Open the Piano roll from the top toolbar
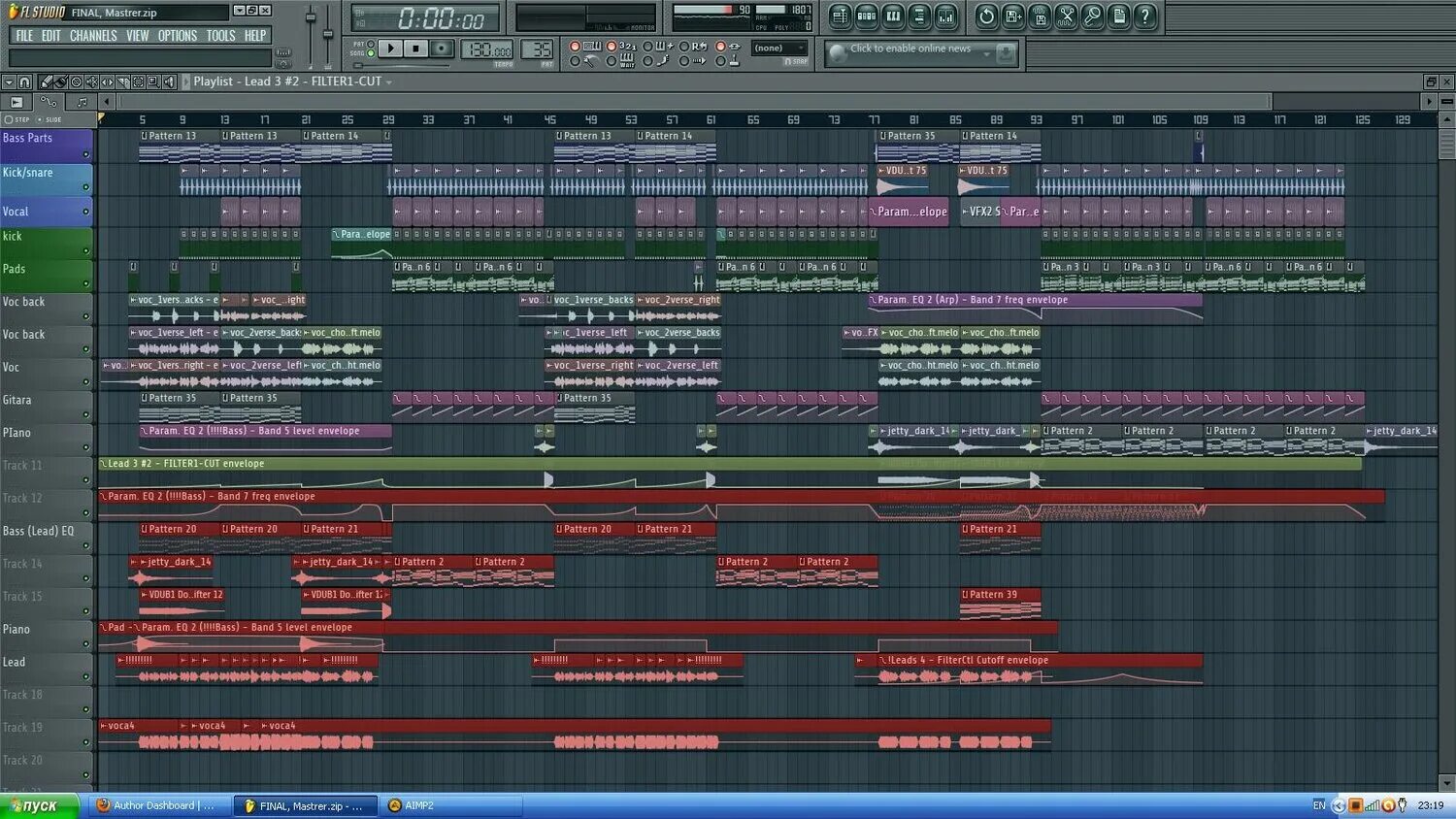The width and height of the screenshot is (1456, 819). [891, 16]
